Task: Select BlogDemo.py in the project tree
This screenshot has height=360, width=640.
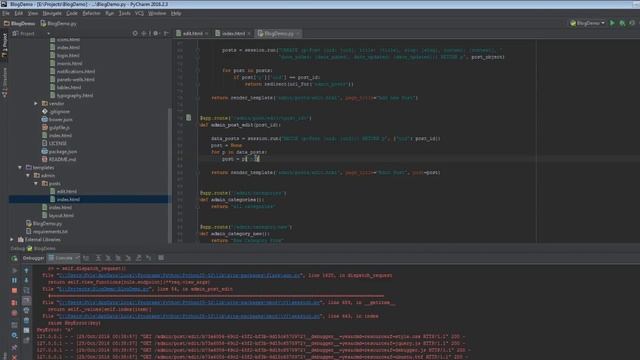Action: [44, 224]
